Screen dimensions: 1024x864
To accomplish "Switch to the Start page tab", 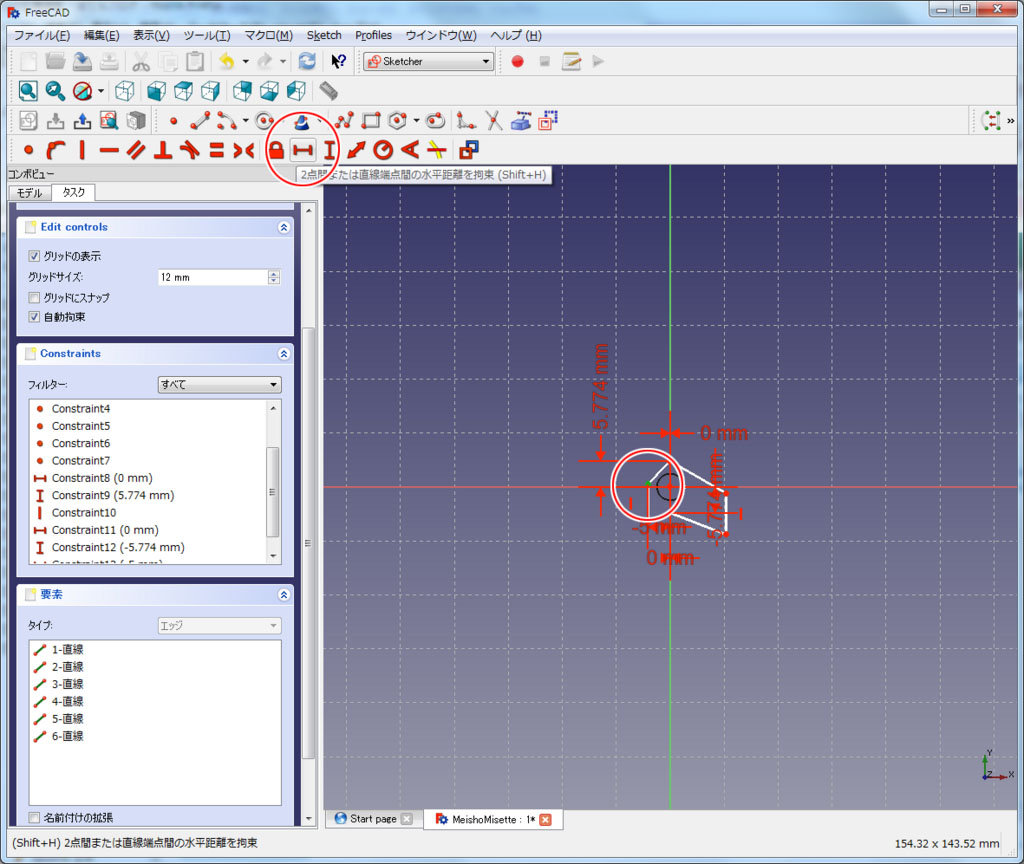I will pyautogui.click(x=373, y=819).
